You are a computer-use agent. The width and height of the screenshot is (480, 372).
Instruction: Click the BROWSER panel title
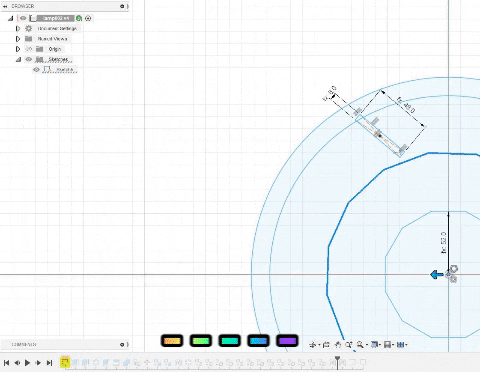click(x=23, y=6)
